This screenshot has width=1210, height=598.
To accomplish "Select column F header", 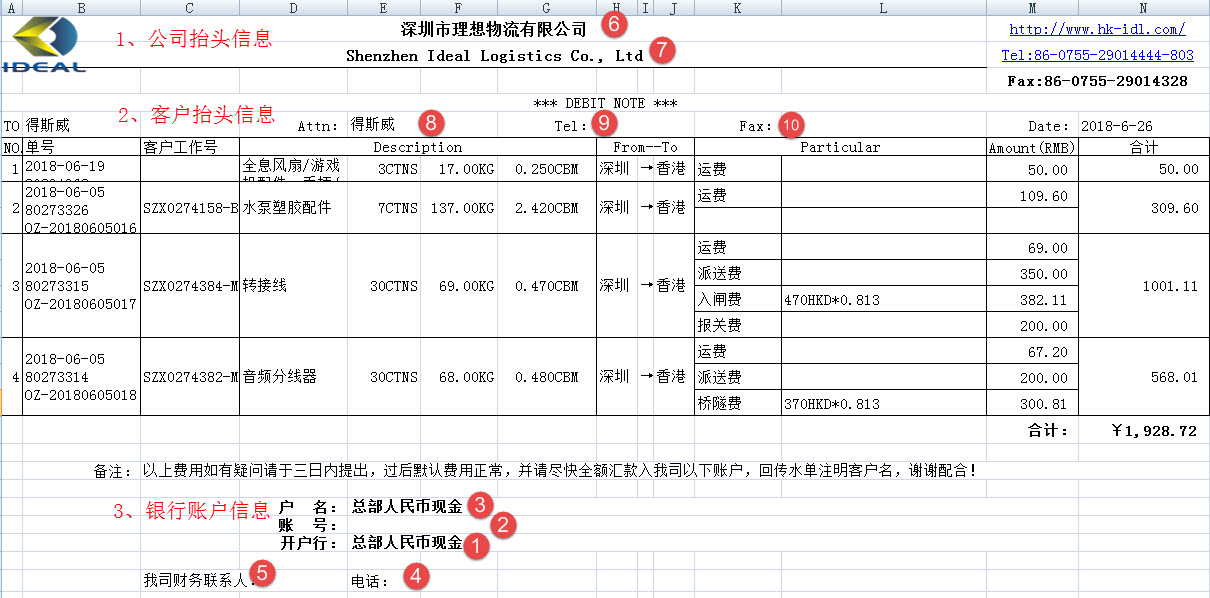I will 459,8.
